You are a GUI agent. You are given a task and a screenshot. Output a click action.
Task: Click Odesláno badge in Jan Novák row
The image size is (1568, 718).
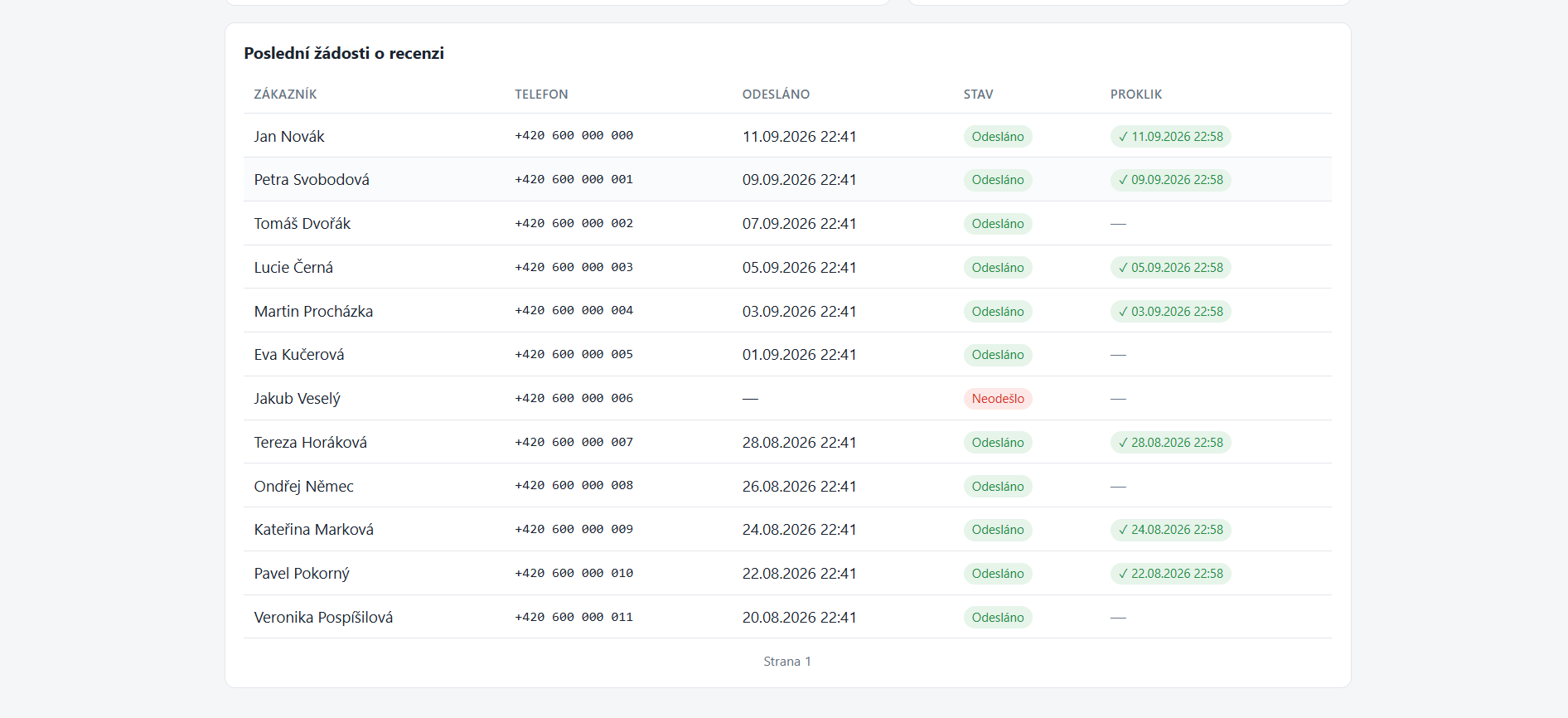point(998,137)
